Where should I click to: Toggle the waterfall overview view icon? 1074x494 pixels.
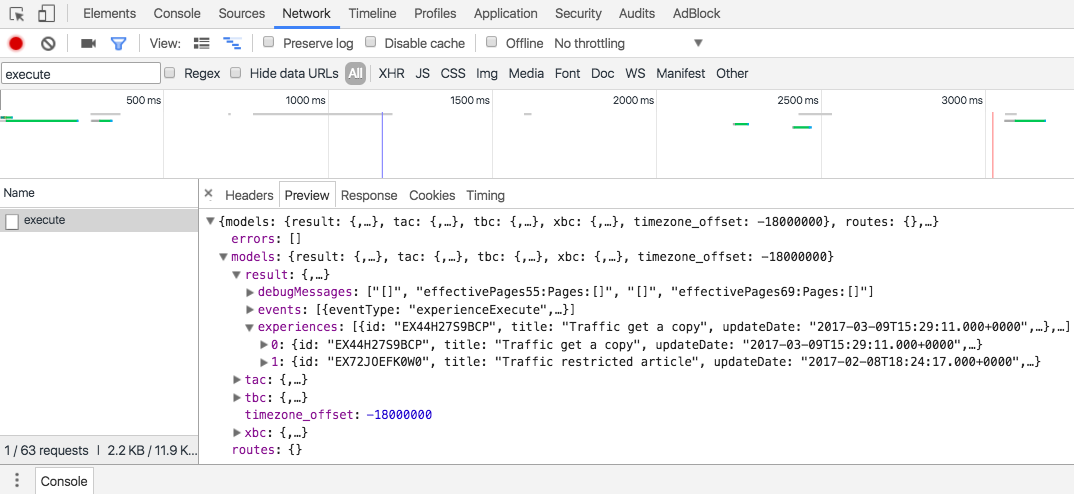[232, 44]
